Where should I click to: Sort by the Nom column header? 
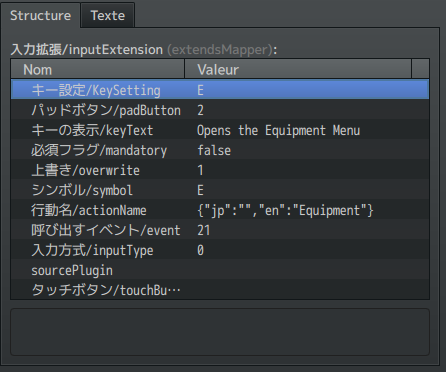point(98,70)
